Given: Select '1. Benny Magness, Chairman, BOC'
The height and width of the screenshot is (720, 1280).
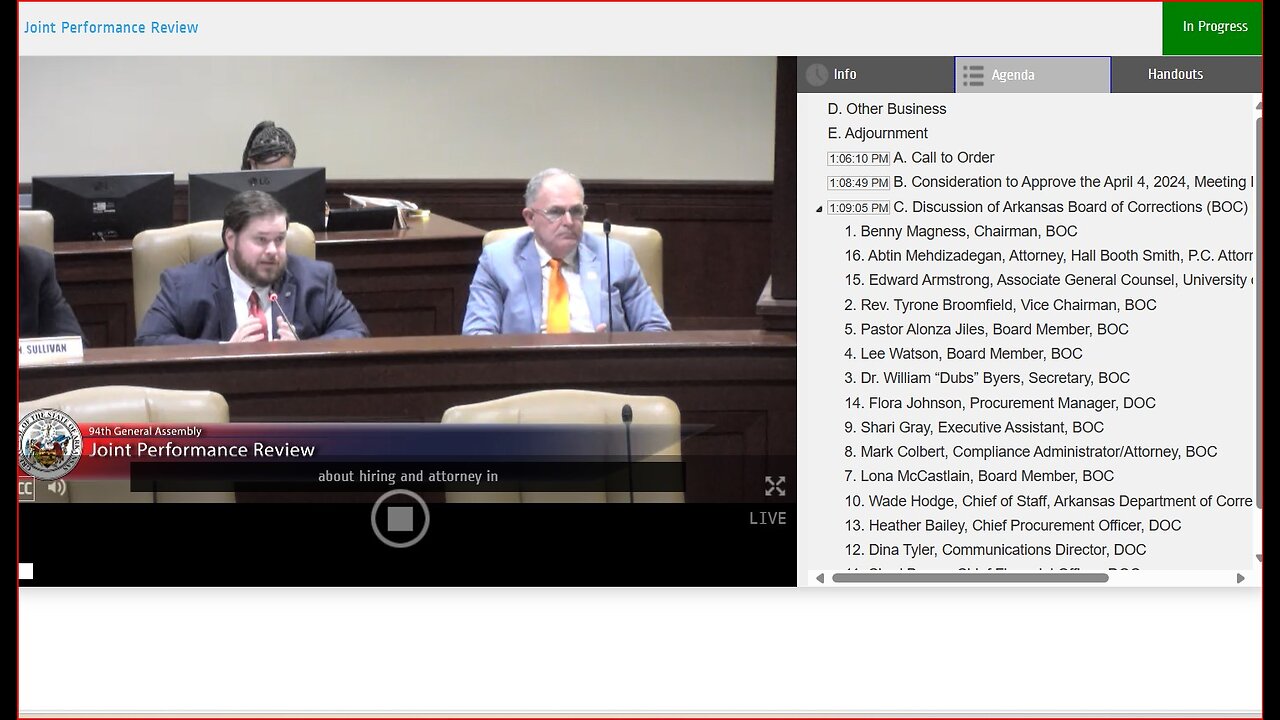Looking at the screenshot, I should pyautogui.click(x=961, y=231).
